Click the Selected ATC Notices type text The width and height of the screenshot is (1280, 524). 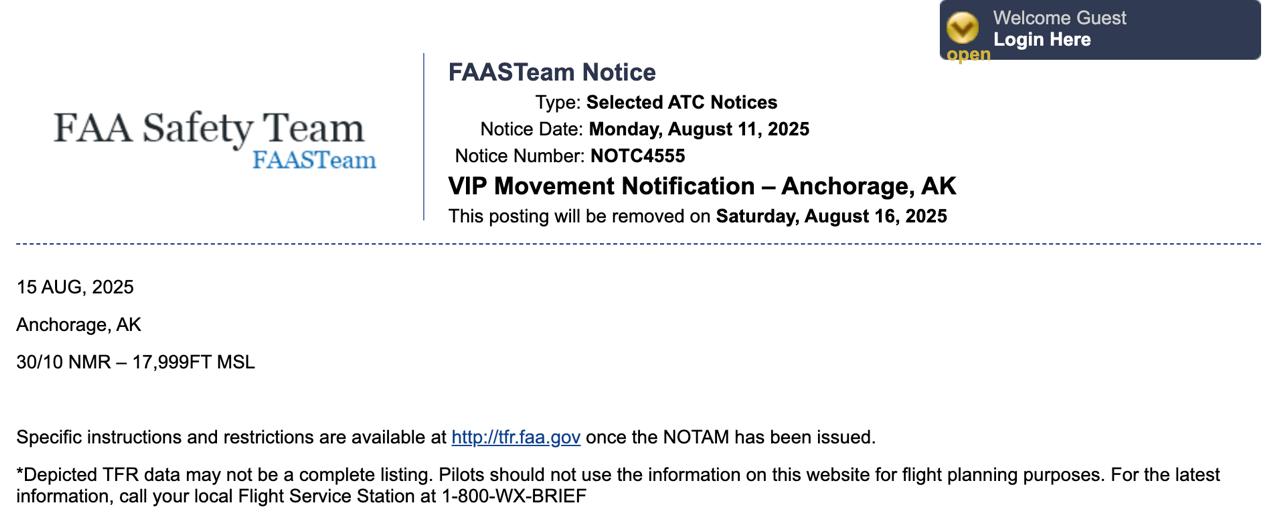pos(681,102)
